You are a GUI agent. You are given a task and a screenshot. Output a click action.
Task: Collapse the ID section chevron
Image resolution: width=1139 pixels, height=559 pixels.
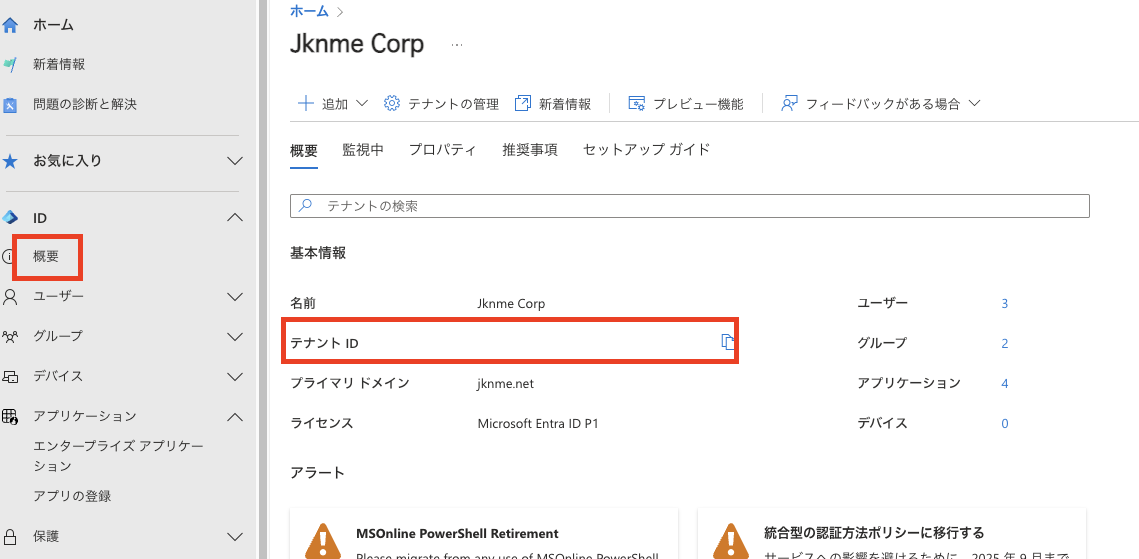235,218
